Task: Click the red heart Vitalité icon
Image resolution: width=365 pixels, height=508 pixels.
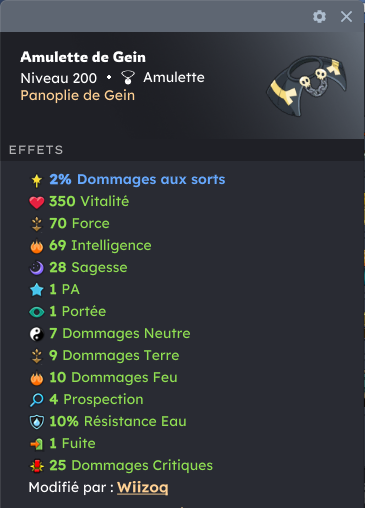Action: [x=37, y=202]
